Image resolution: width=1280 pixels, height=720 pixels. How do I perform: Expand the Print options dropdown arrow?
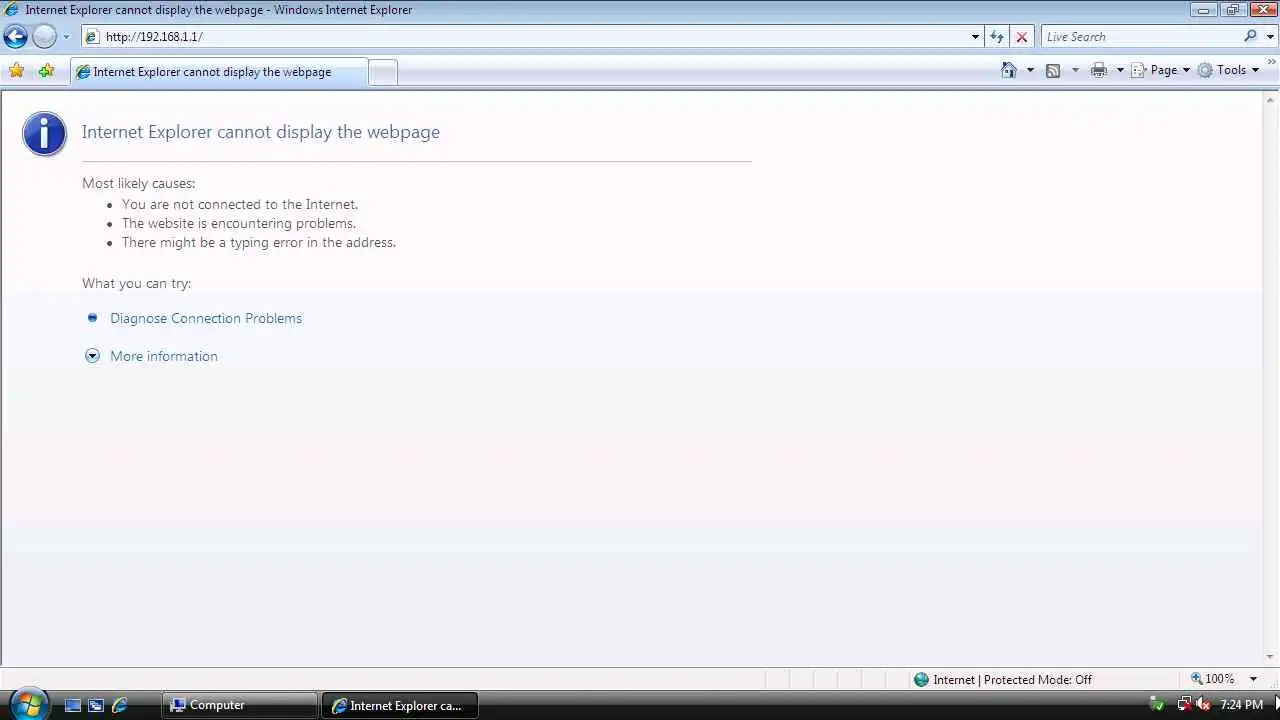point(1120,70)
